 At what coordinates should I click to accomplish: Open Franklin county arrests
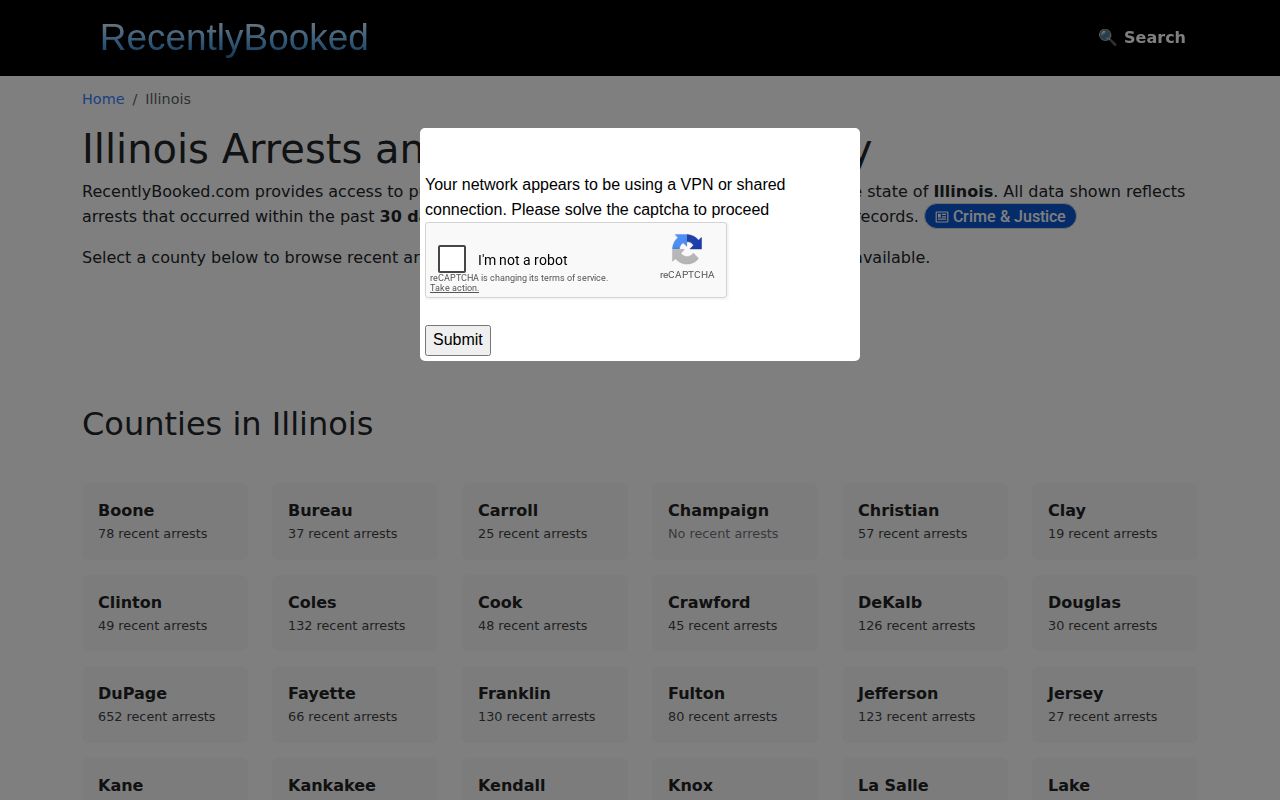click(545, 704)
